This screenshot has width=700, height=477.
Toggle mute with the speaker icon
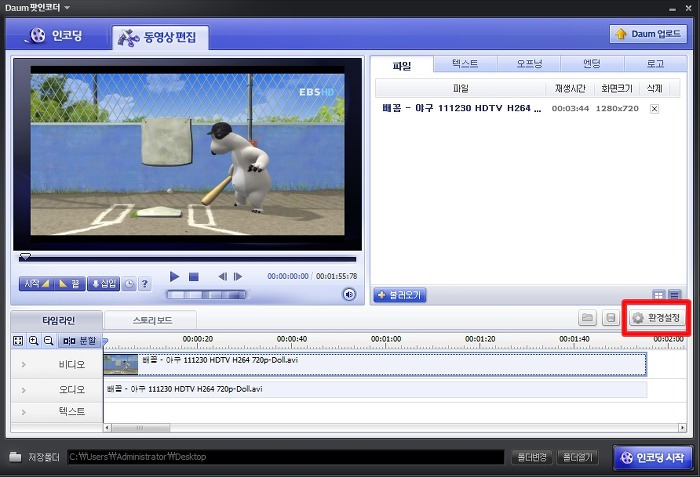click(x=349, y=294)
